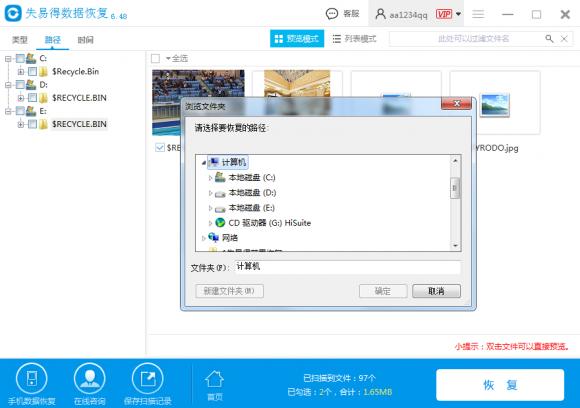Tick the D: drive checkbox
The width and height of the screenshot is (580, 408).
coord(20,85)
